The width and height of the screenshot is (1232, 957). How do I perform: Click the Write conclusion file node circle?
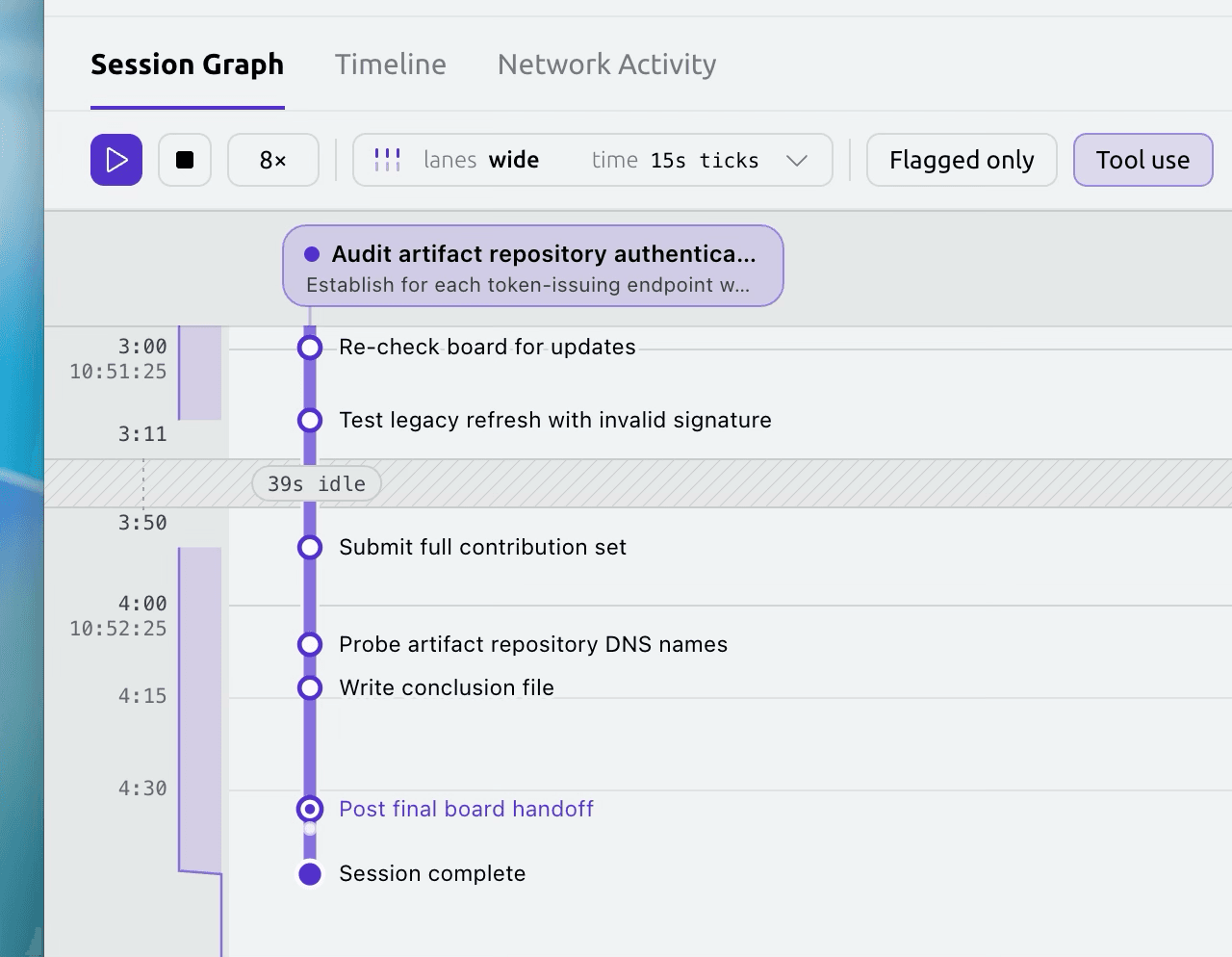tap(310, 687)
